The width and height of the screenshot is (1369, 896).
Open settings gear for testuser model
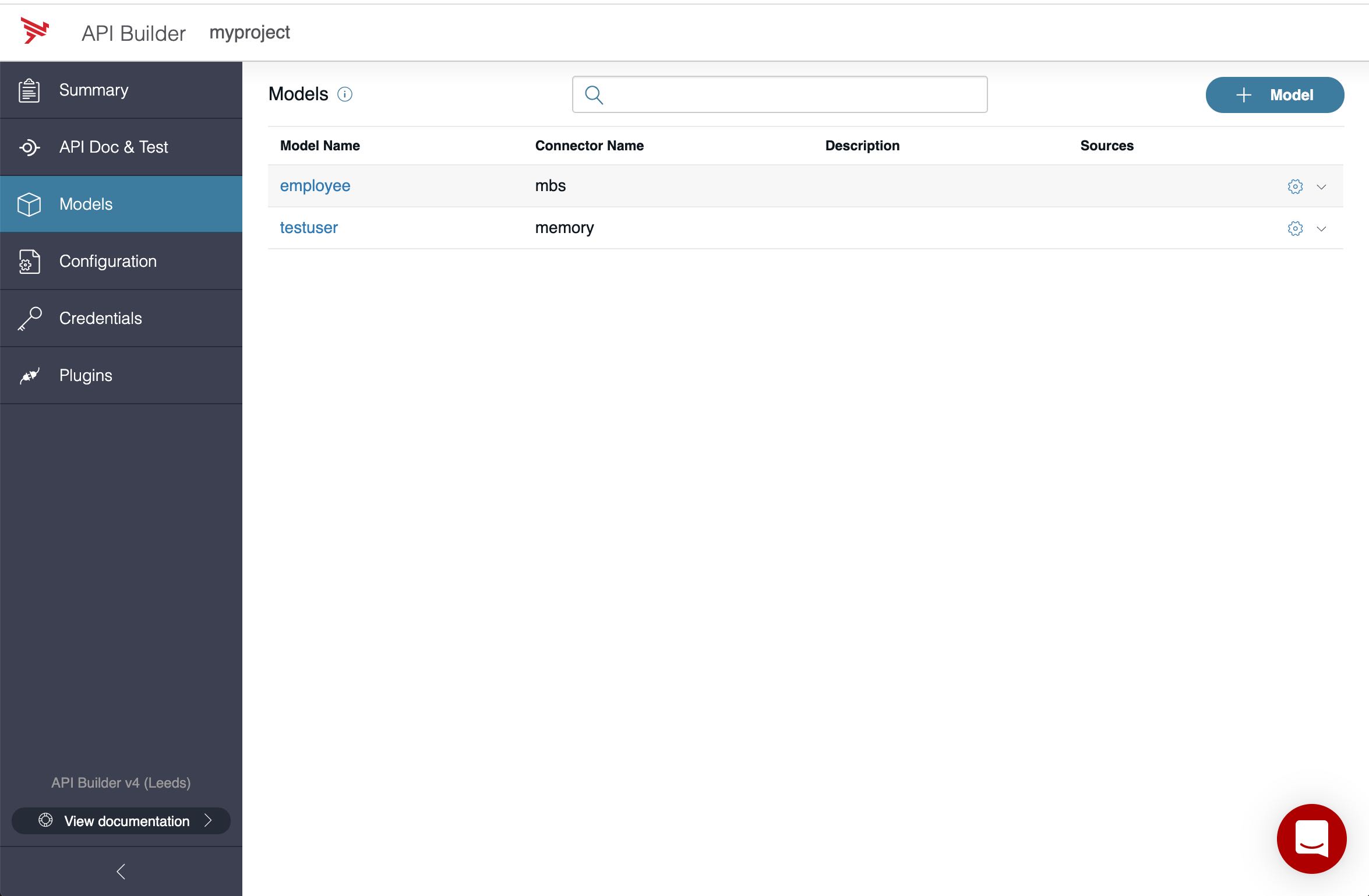coord(1295,228)
